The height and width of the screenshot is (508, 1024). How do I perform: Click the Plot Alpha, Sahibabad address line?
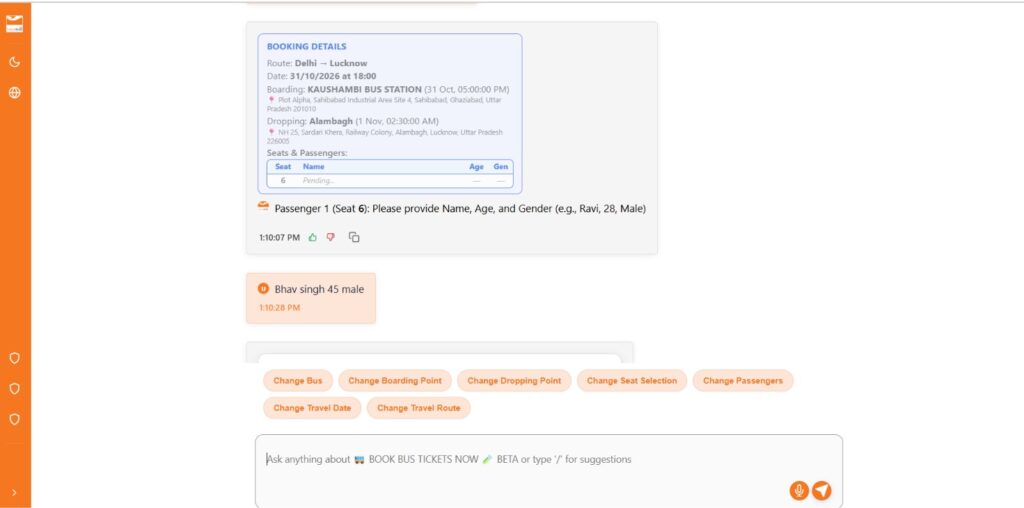[384, 104]
